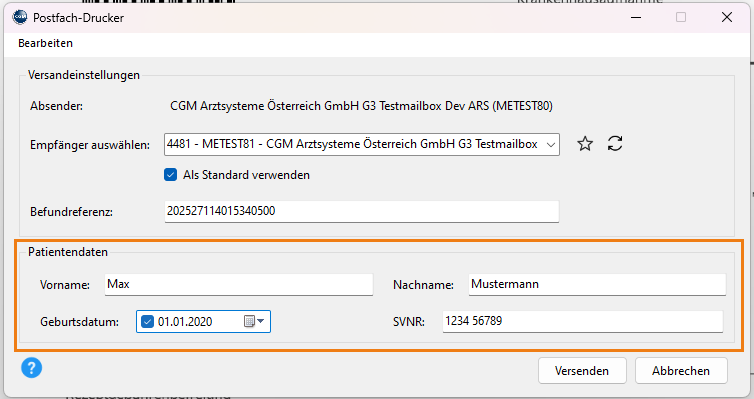Select the date text 01.01.2020

tap(185, 322)
